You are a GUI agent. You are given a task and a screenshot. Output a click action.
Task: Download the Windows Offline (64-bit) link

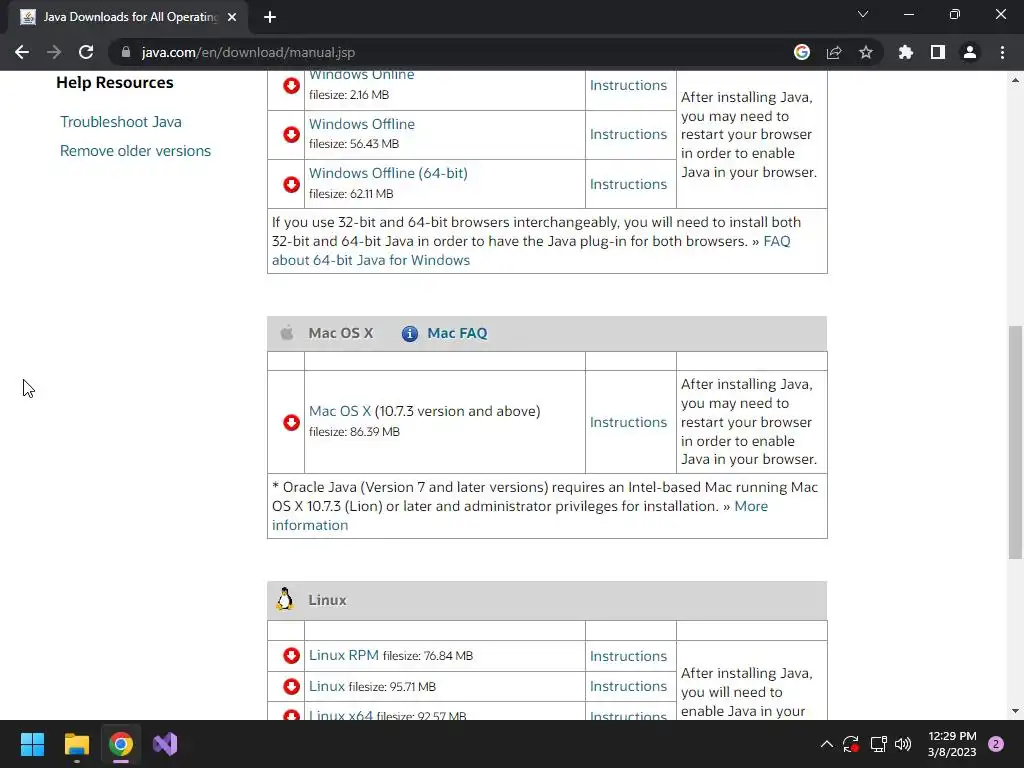(x=388, y=173)
